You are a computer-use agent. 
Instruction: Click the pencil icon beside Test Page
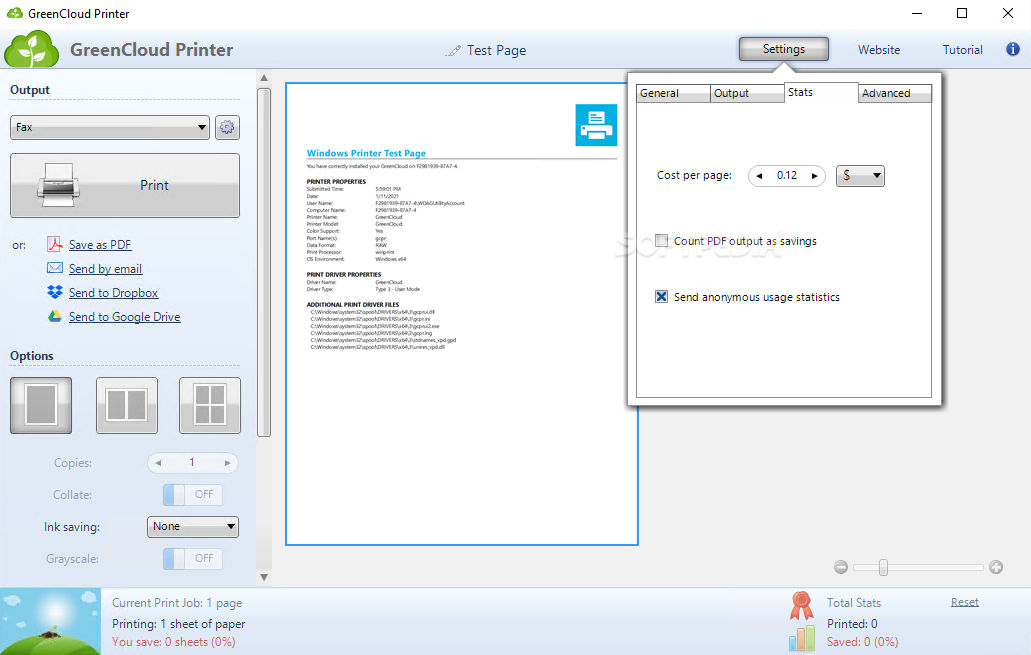pos(453,51)
